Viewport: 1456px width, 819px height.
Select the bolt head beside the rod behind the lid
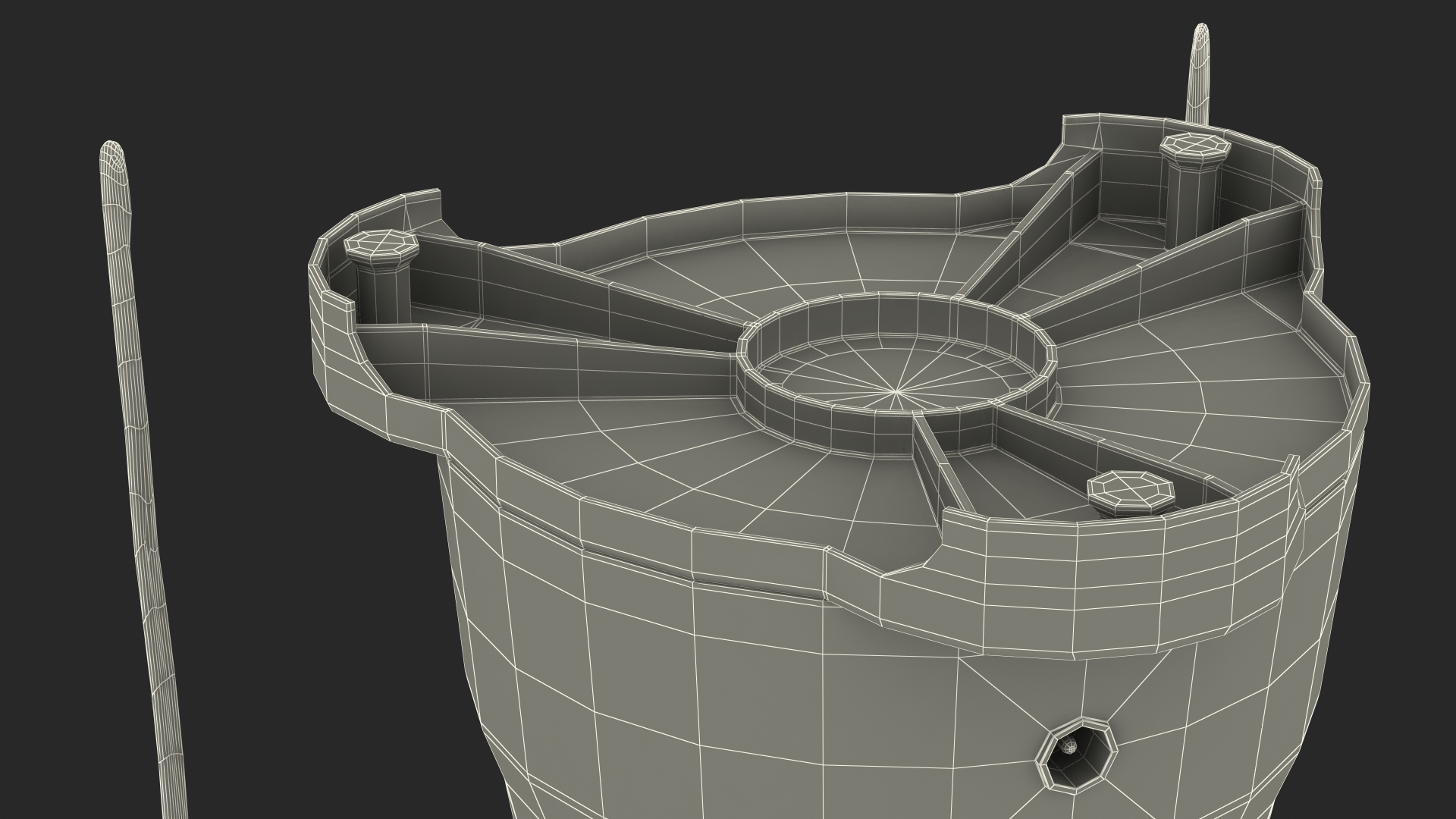1197,147
